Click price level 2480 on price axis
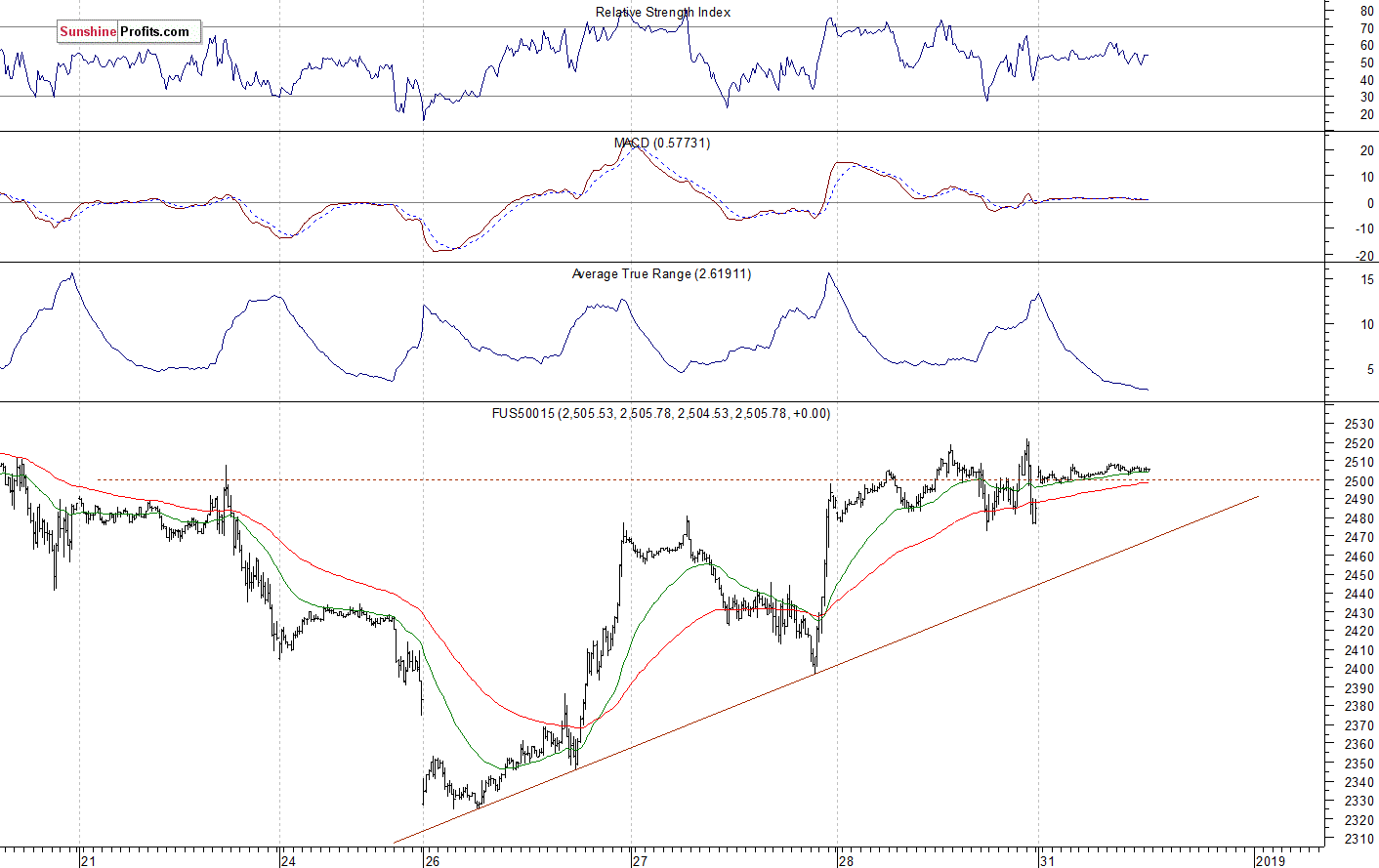The width and height of the screenshot is (1379, 868). (x=1359, y=519)
